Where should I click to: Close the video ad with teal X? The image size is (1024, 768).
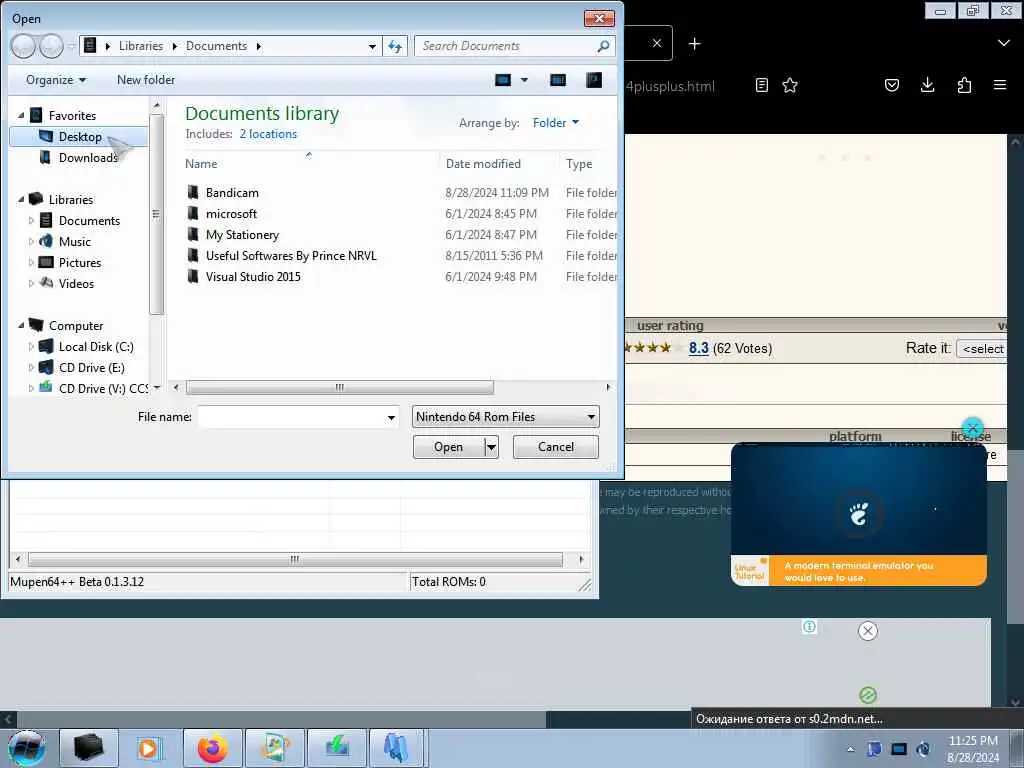click(972, 428)
